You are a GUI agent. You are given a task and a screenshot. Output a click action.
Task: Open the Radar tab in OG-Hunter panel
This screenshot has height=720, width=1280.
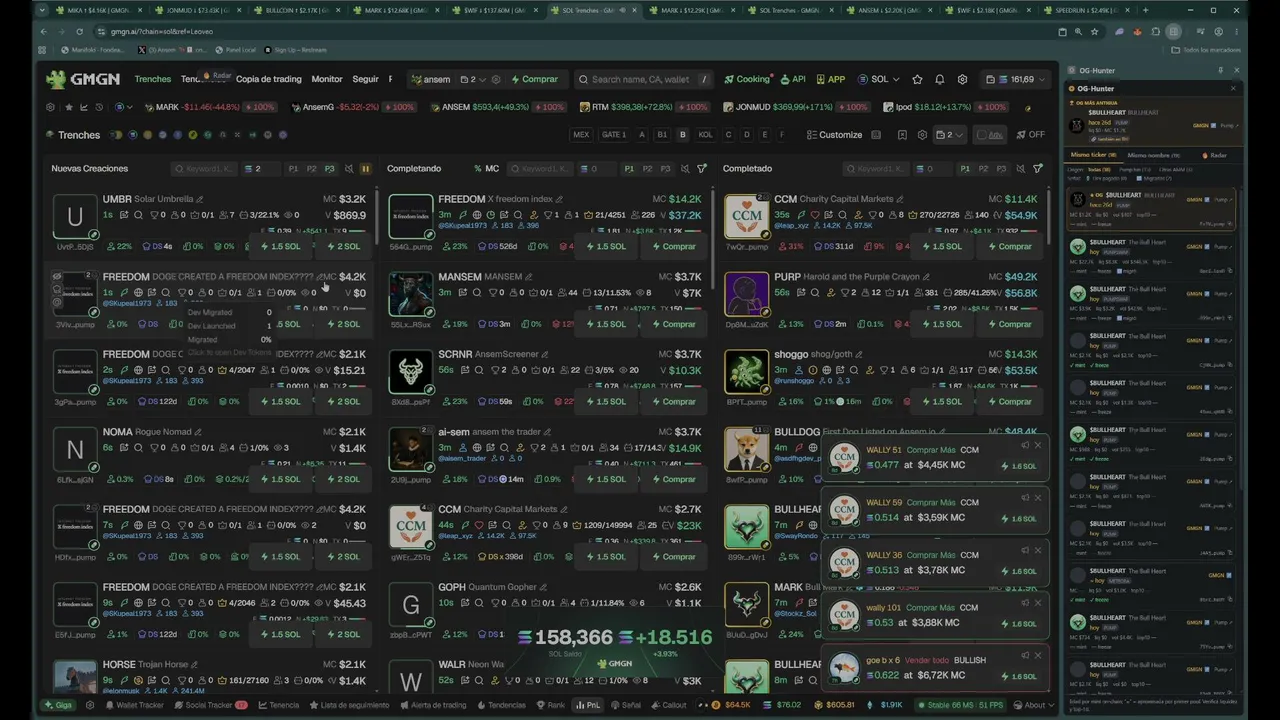click(1214, 155)
